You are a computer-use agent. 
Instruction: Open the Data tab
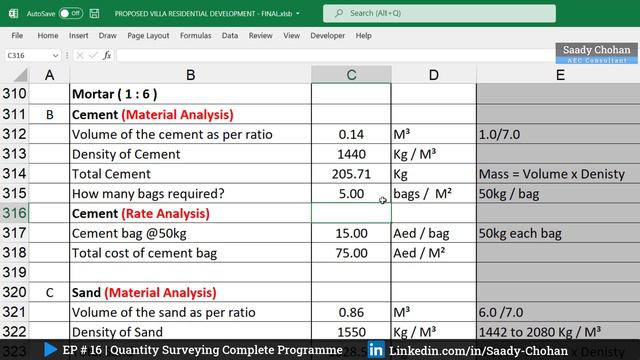(230, 36)
